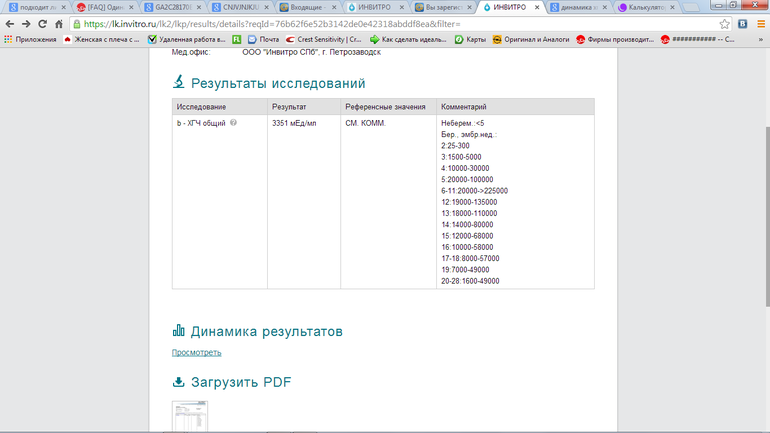The width and height of the screenshot is (770, 433).
Task: Open the 'Как сделать идеаль...' bookmark
Action: click(x=408, y=39)
